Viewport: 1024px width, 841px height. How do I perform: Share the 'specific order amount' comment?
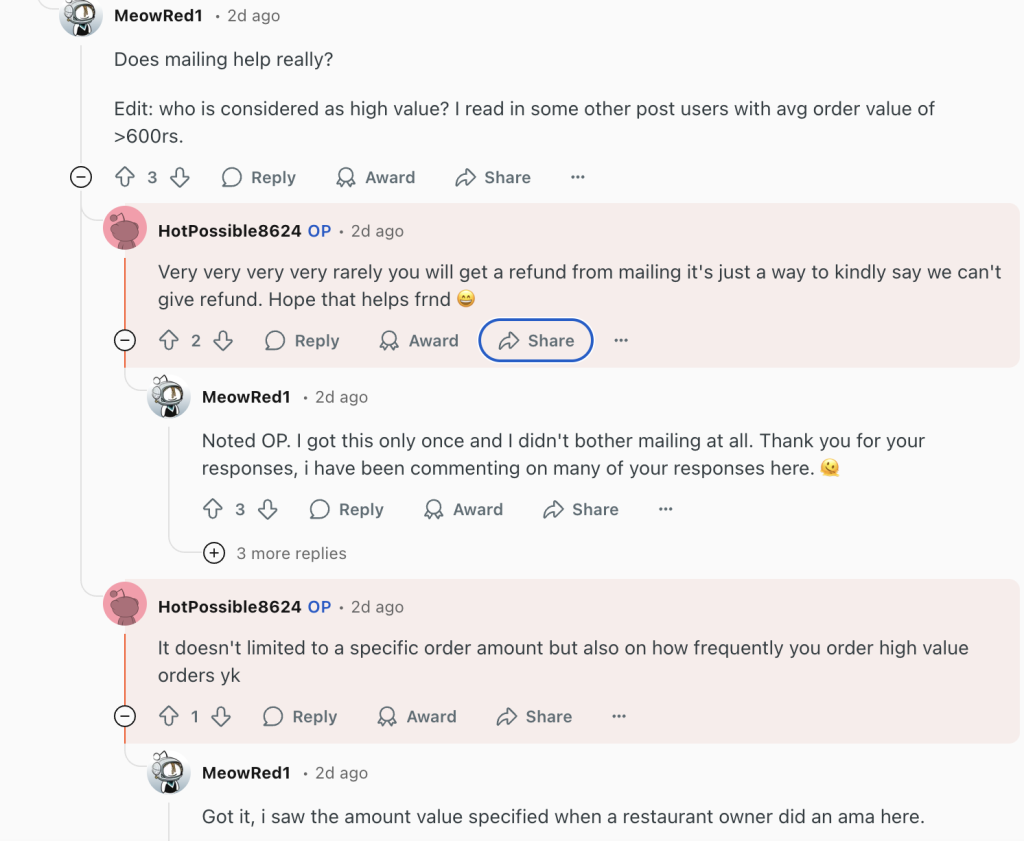click(x=535, y=716)
